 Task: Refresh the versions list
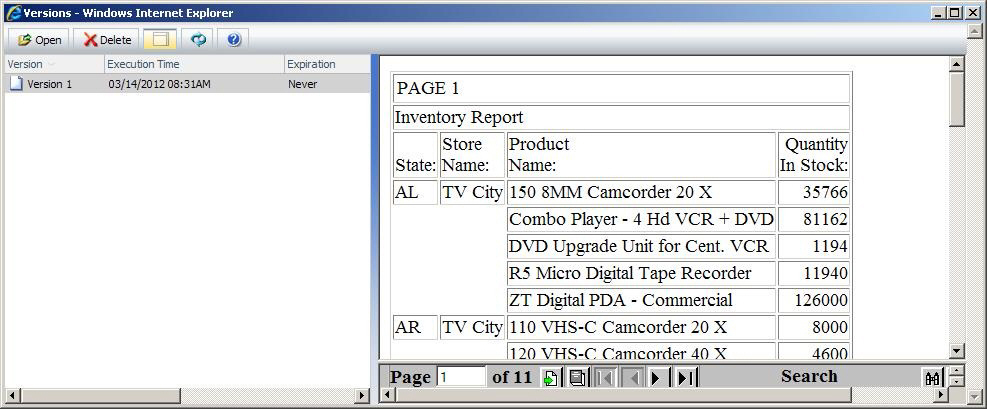click(198, 40)
